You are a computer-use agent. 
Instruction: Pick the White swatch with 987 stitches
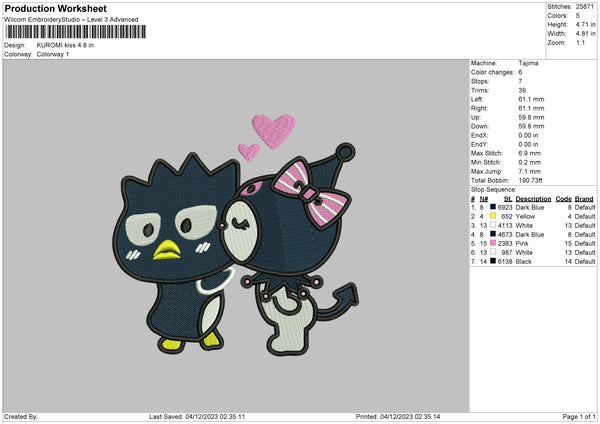[493, 252]
